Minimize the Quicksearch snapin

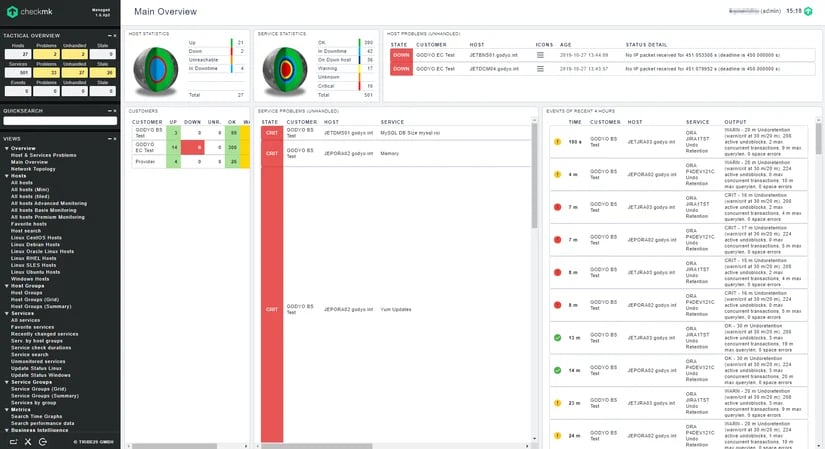click(x=109, y=111)
